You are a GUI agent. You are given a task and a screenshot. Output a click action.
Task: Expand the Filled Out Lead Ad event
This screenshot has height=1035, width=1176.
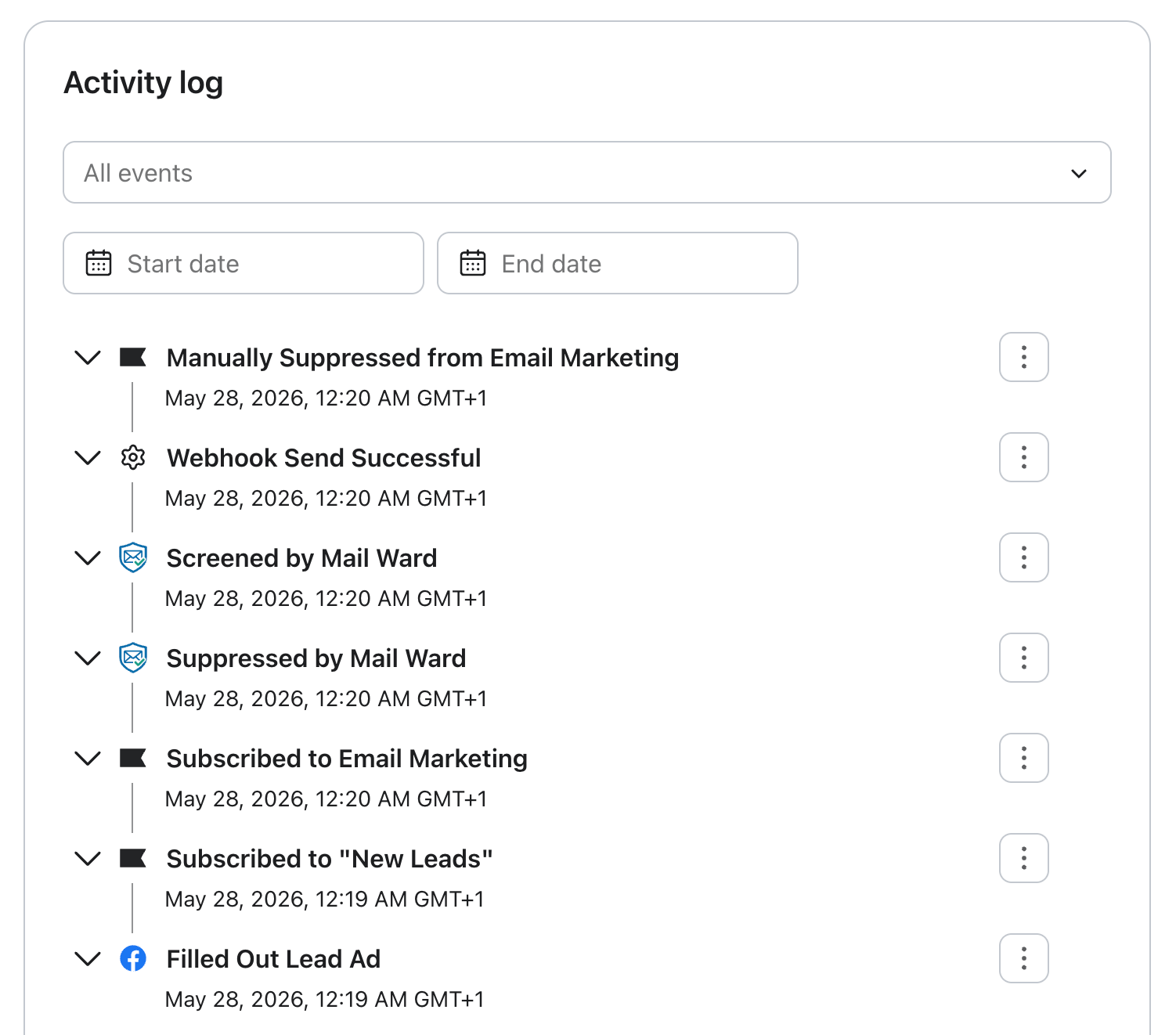88,959
